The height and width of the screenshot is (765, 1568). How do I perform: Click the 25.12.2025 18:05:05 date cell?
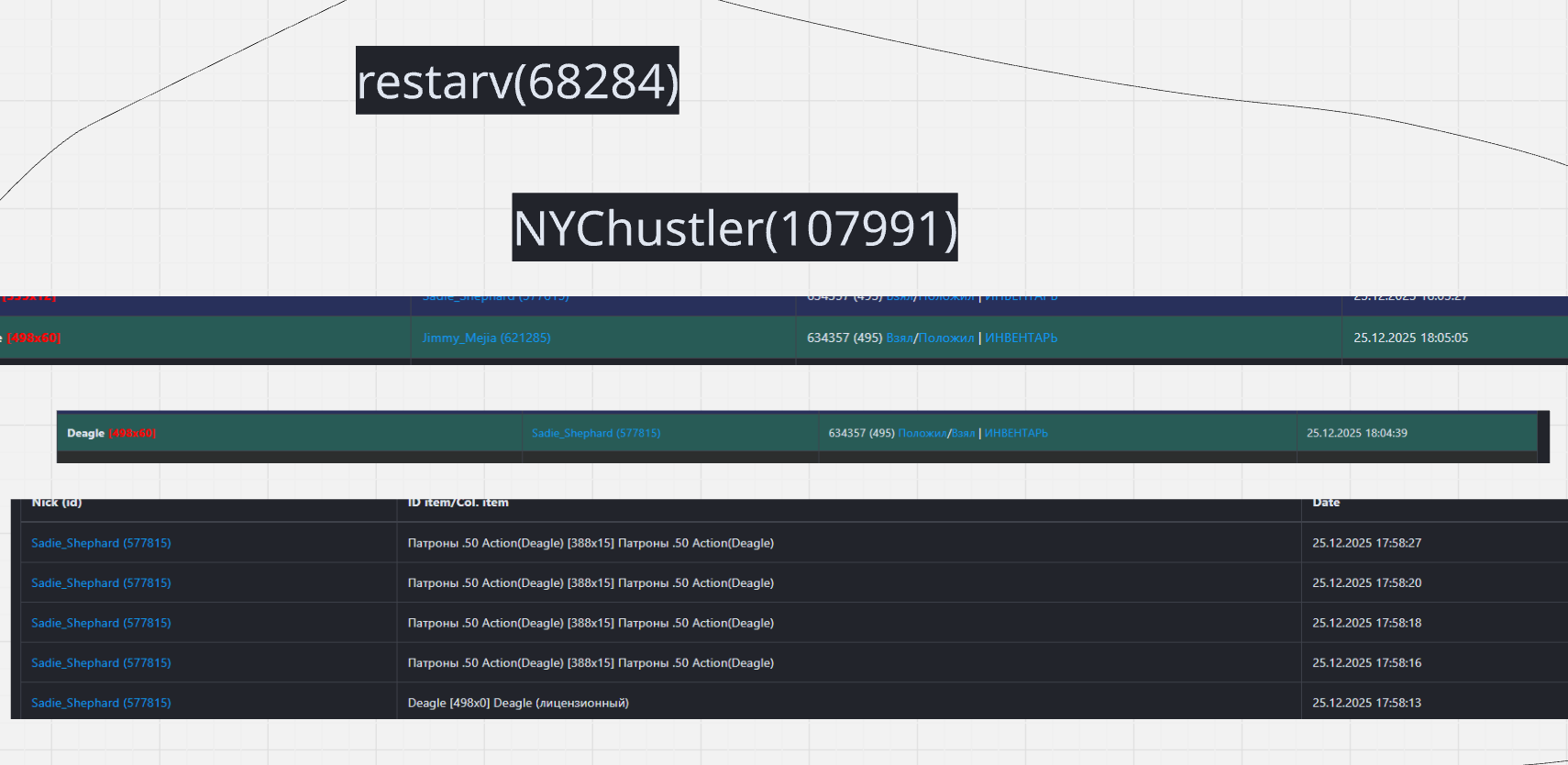1410,338
